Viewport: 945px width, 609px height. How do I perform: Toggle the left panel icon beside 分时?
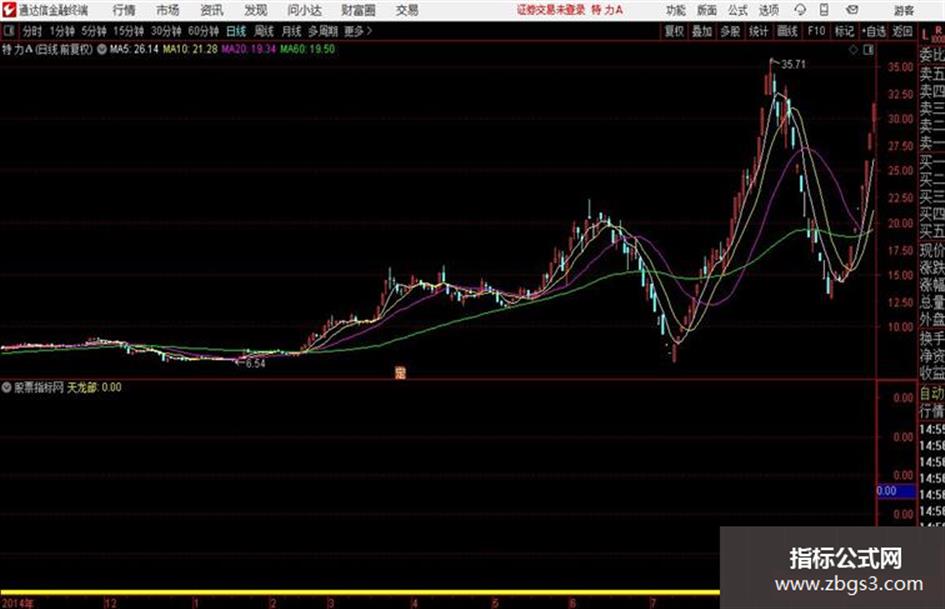[8, 31]
